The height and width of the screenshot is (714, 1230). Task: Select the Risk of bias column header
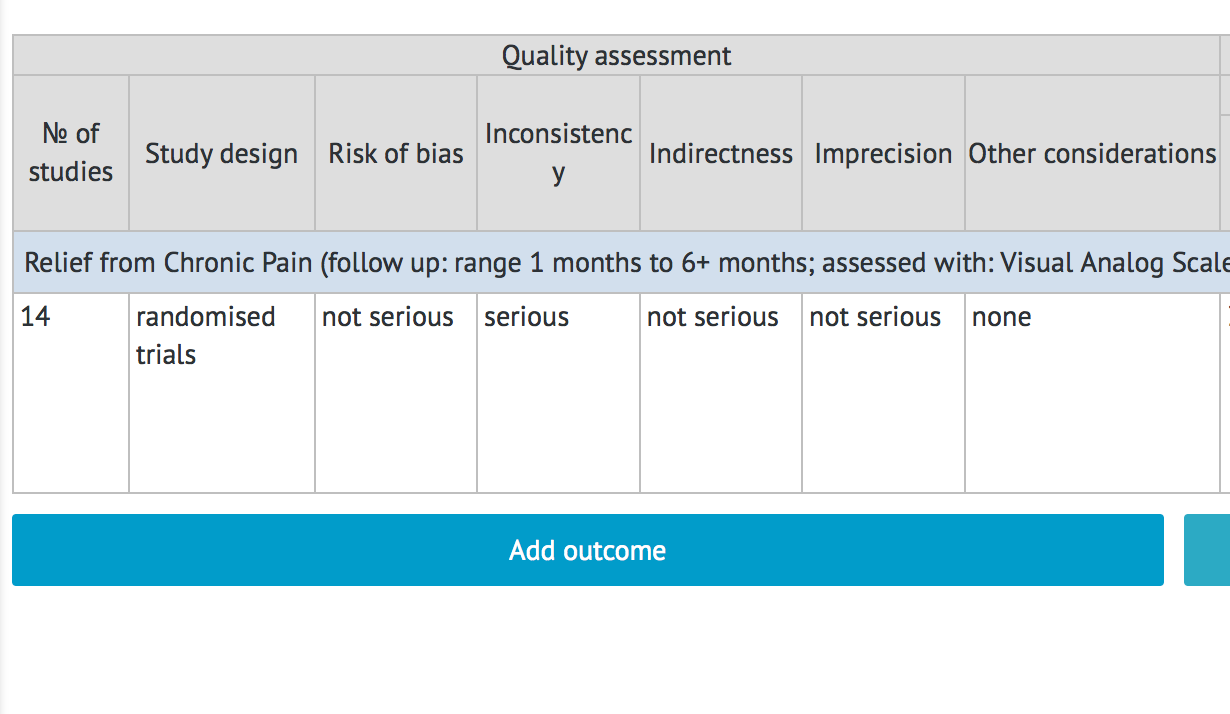[396, 154]
